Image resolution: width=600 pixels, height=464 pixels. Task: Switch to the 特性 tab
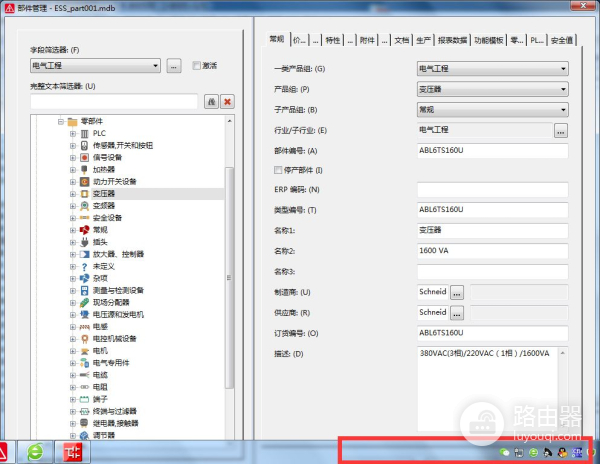click(x=333, y=40)
